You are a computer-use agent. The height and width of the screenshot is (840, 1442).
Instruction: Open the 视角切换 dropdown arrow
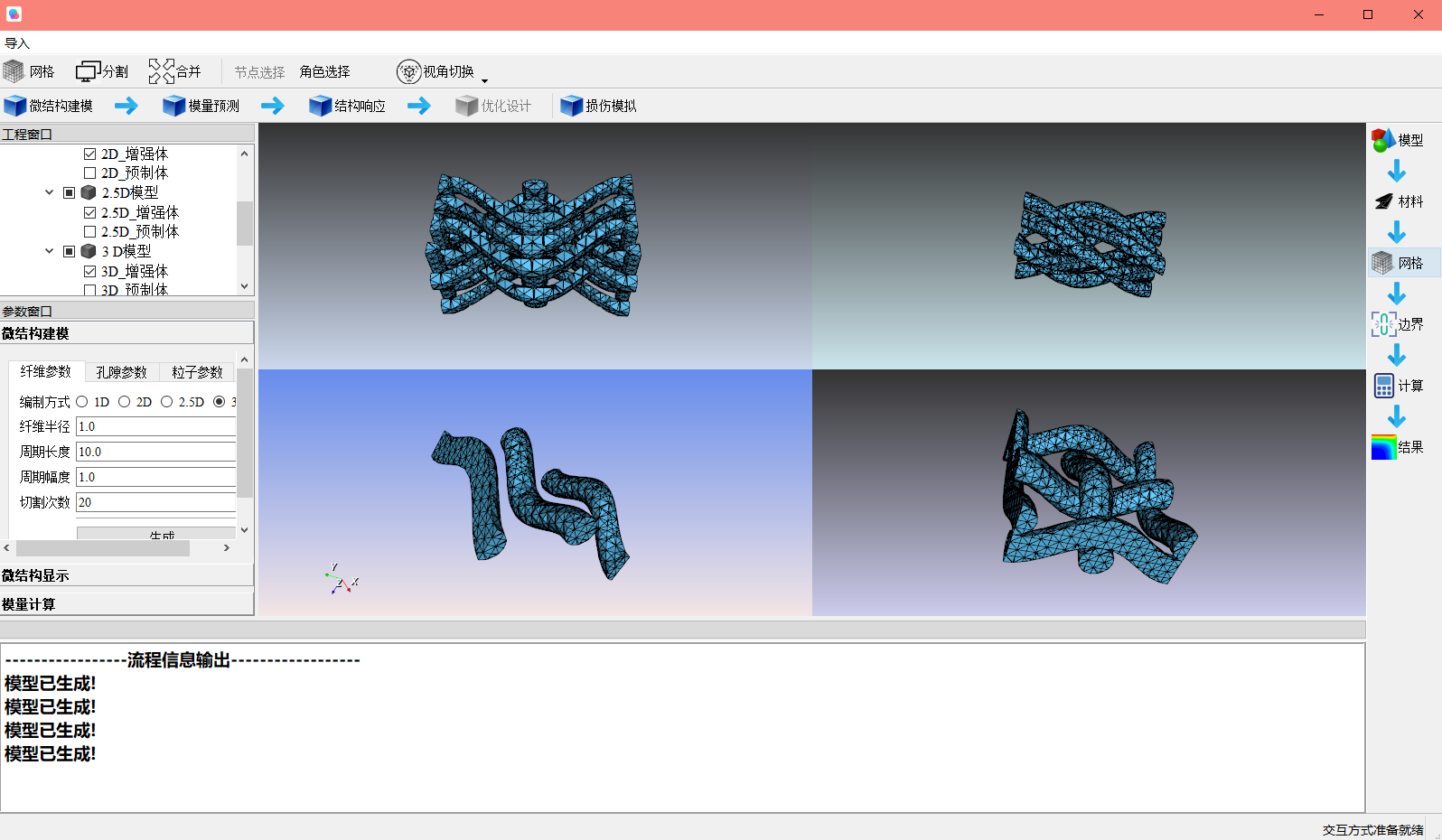(x=484, y=80)
